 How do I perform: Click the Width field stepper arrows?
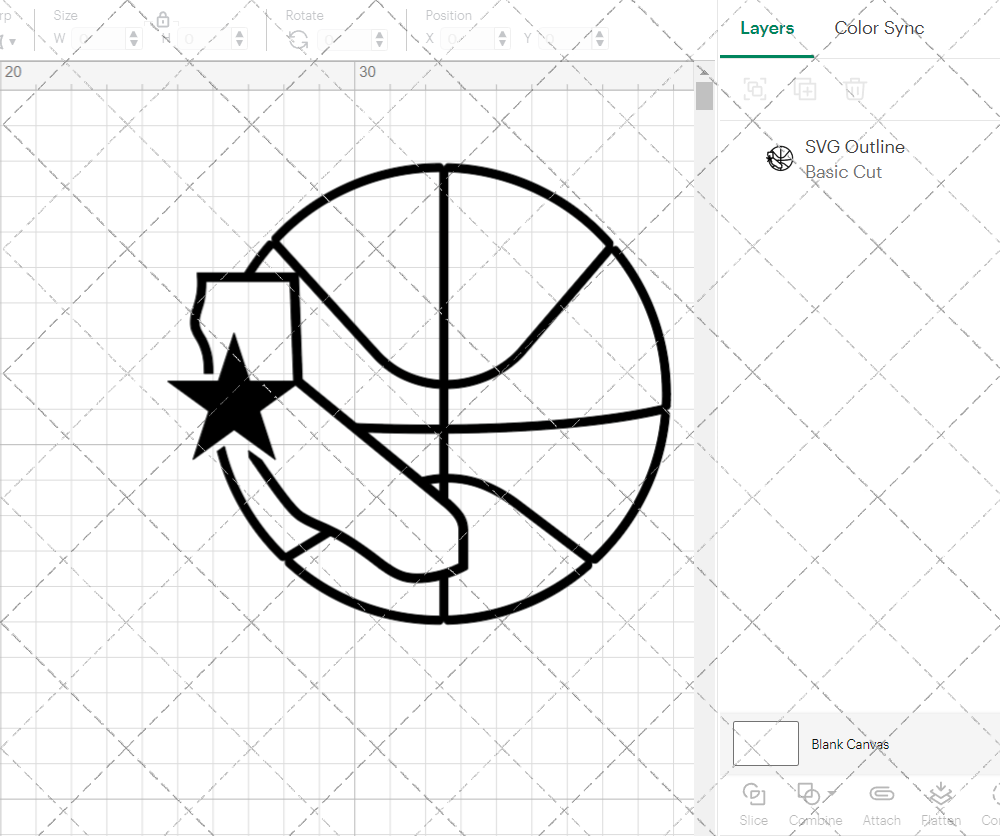point(134,39)
